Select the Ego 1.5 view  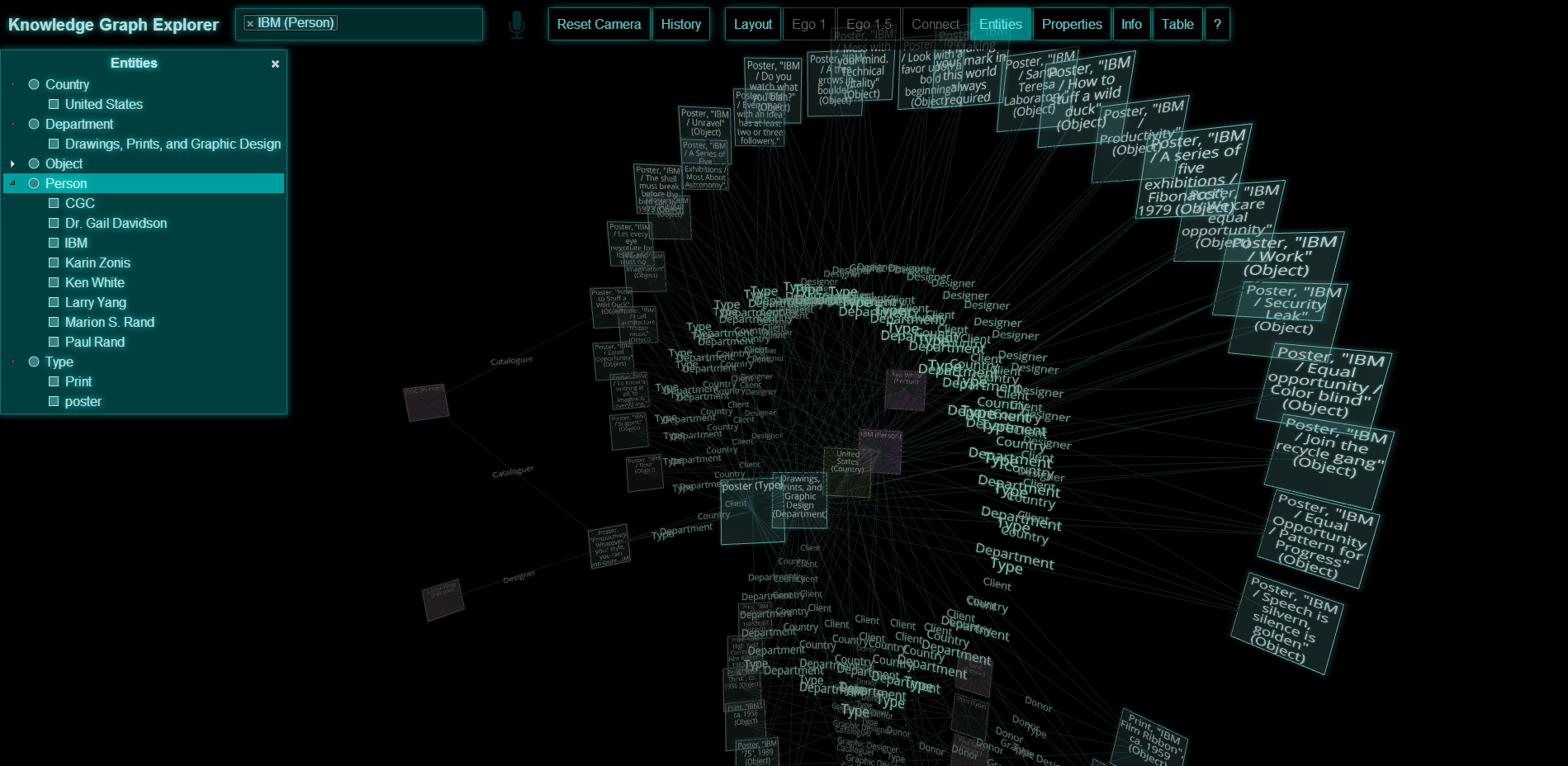[x=869, y=24]
